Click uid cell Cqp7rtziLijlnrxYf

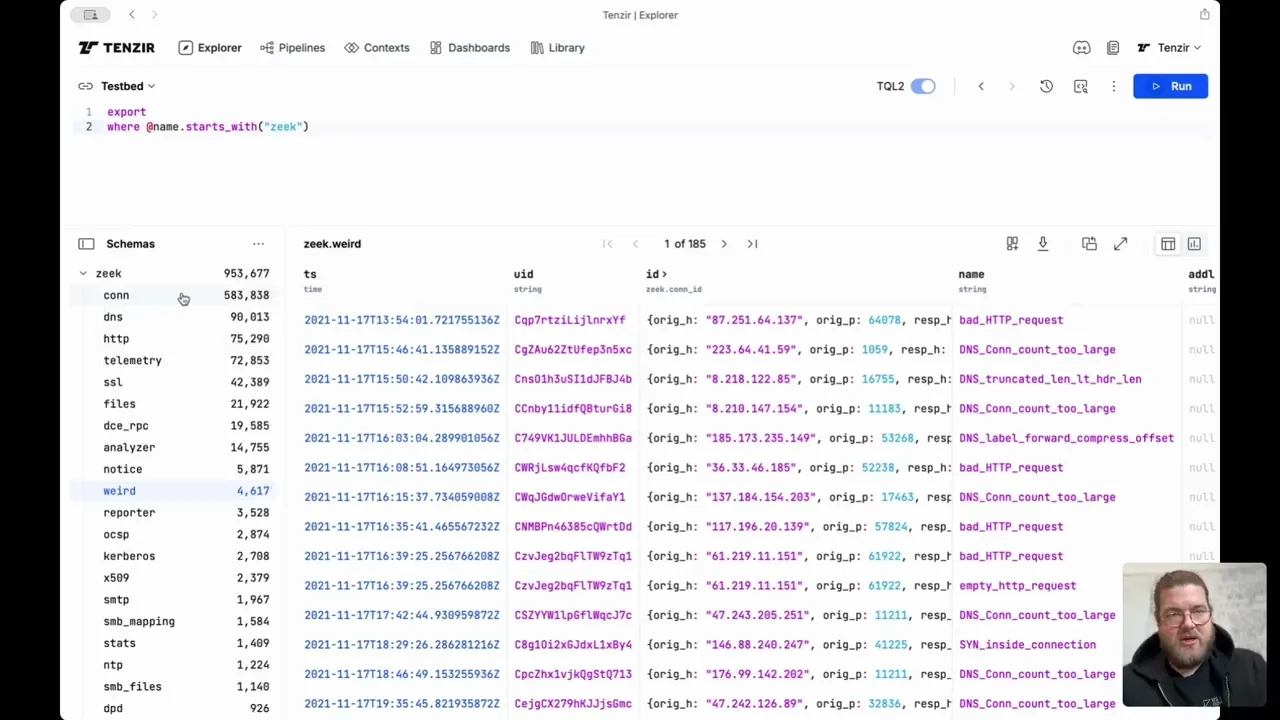tap(570, 320)
